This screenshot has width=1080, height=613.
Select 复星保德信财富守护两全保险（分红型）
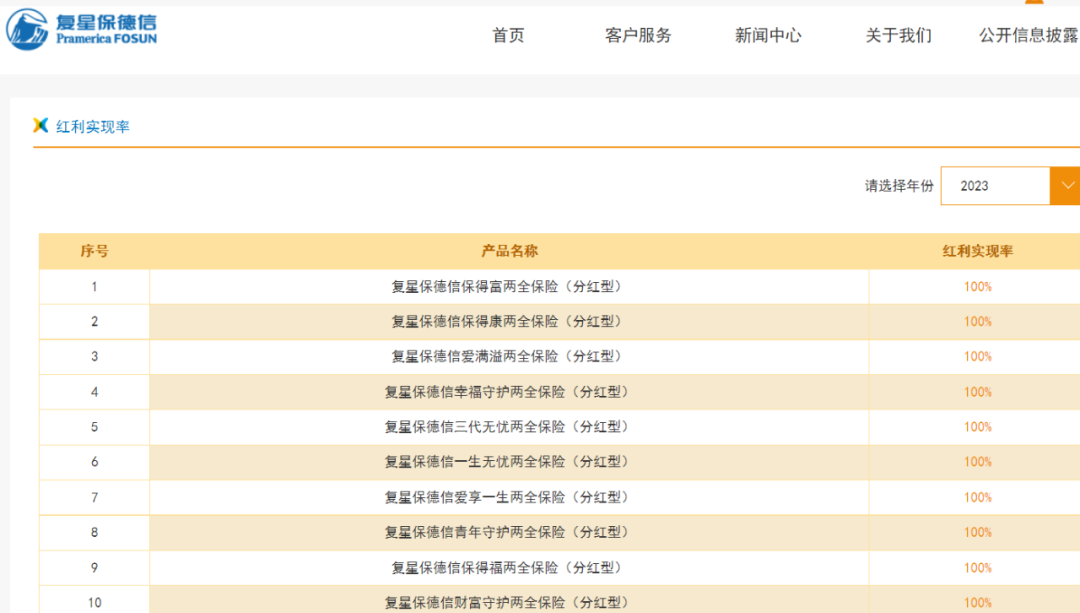point(509,603)
